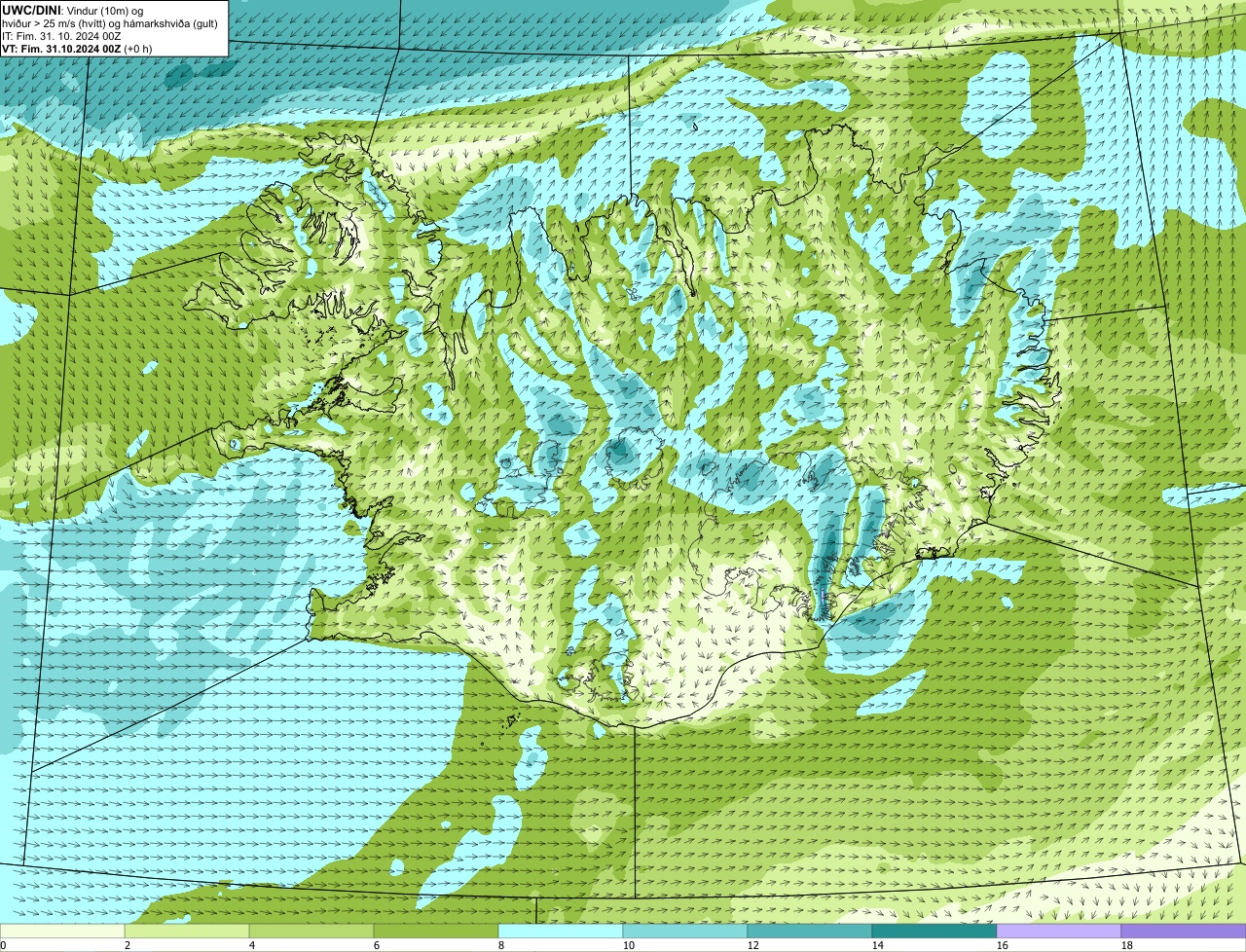Screen dimensions: 1246x952
Task: Click the pale yellow 0–2 m/s legend swatch
Action: (62, 931)
